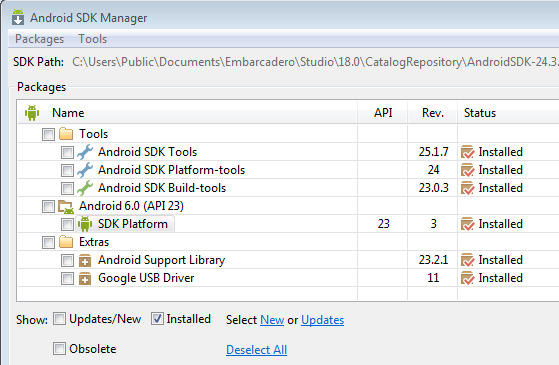The height and width of the screenshot is (365, 559).
Task: Check the Android SDK Build-tools checkbox
Action: 67,188
